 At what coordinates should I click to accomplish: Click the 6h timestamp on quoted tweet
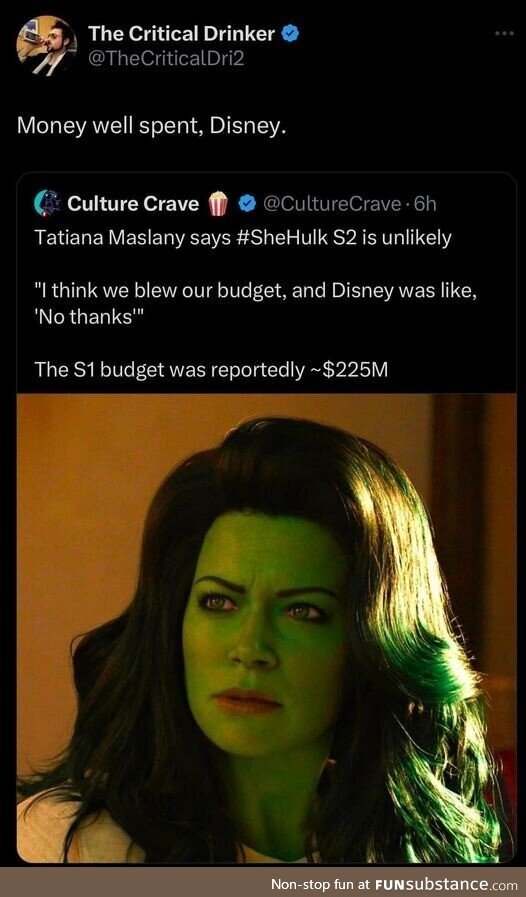coord(425,204)
